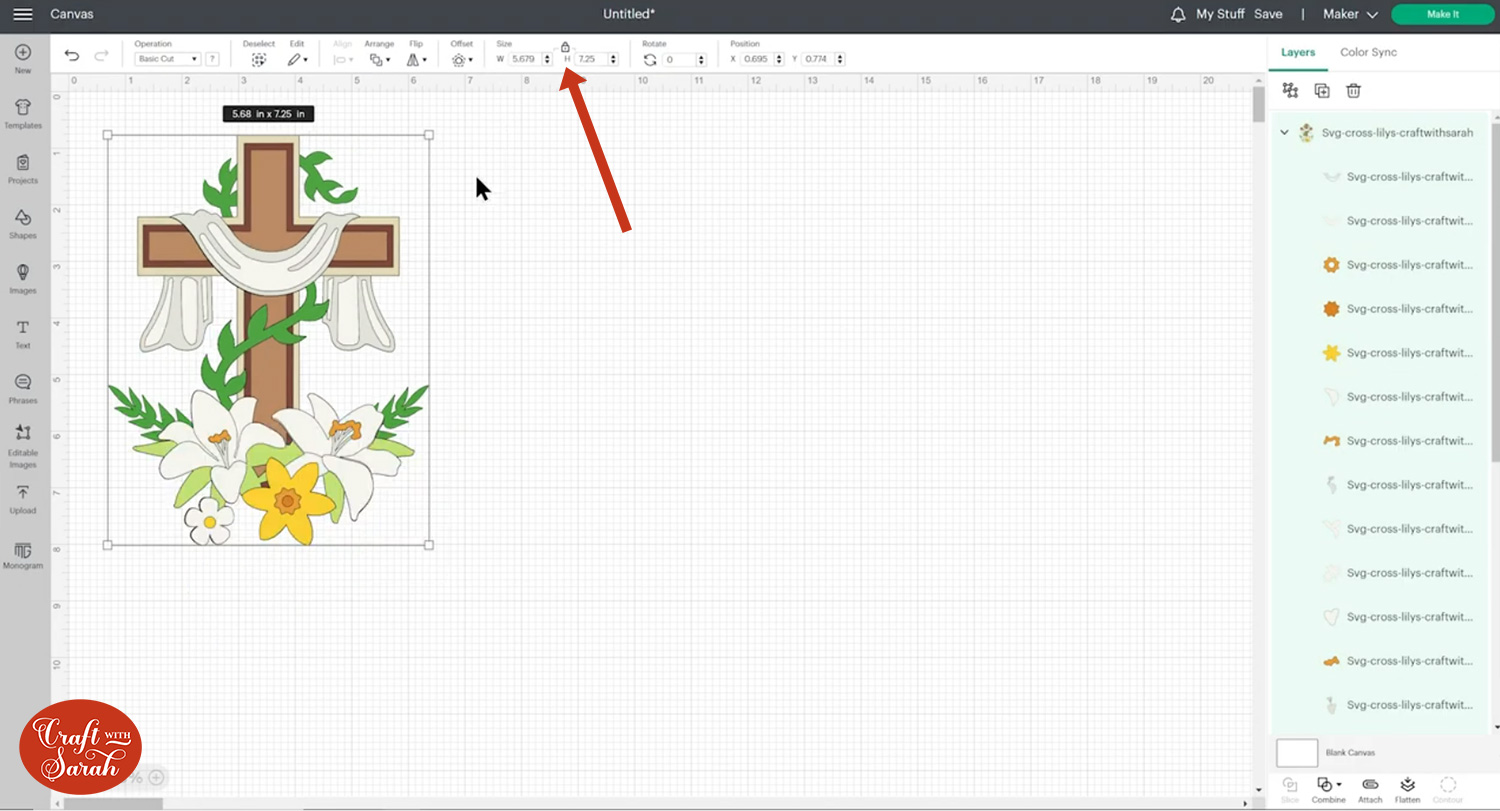
Task: Click the Width size input field
Action: click(x=525, y=59)
